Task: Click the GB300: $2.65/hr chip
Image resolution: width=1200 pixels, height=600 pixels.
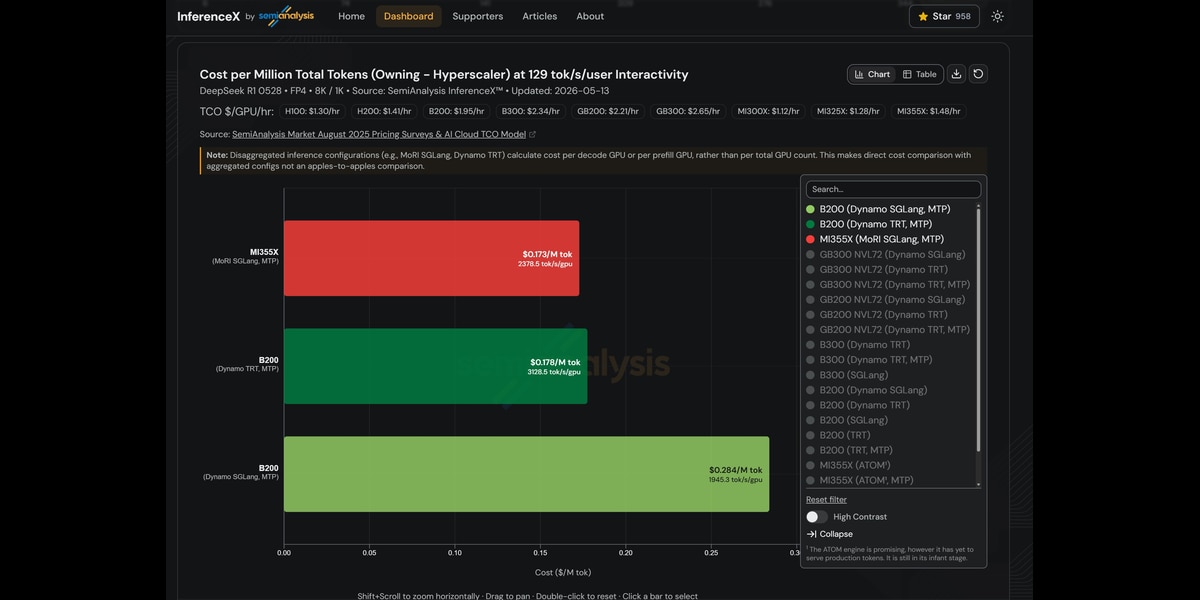Action: [x=687, y=112]
